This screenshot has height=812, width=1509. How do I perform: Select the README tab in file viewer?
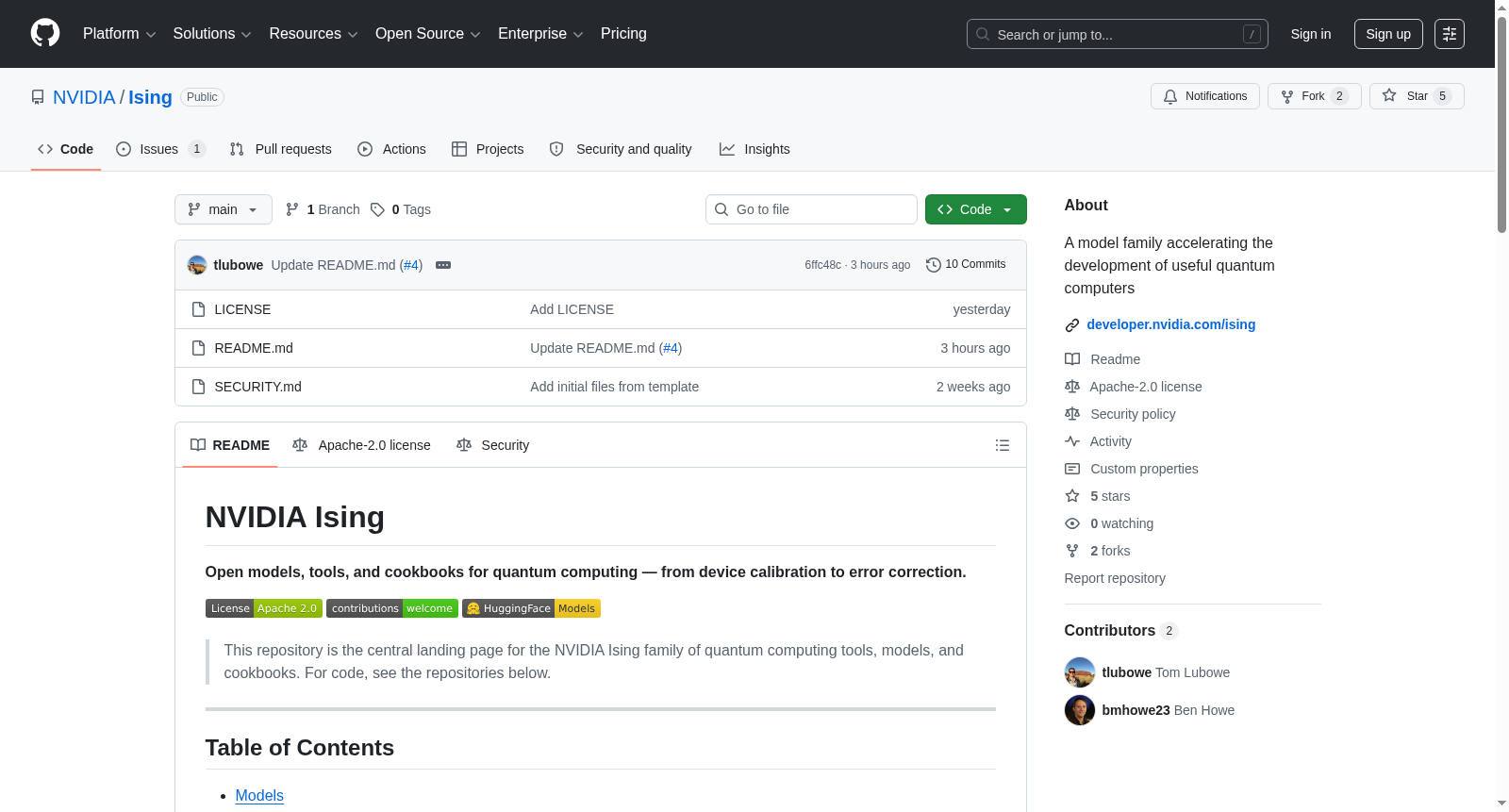230,445
